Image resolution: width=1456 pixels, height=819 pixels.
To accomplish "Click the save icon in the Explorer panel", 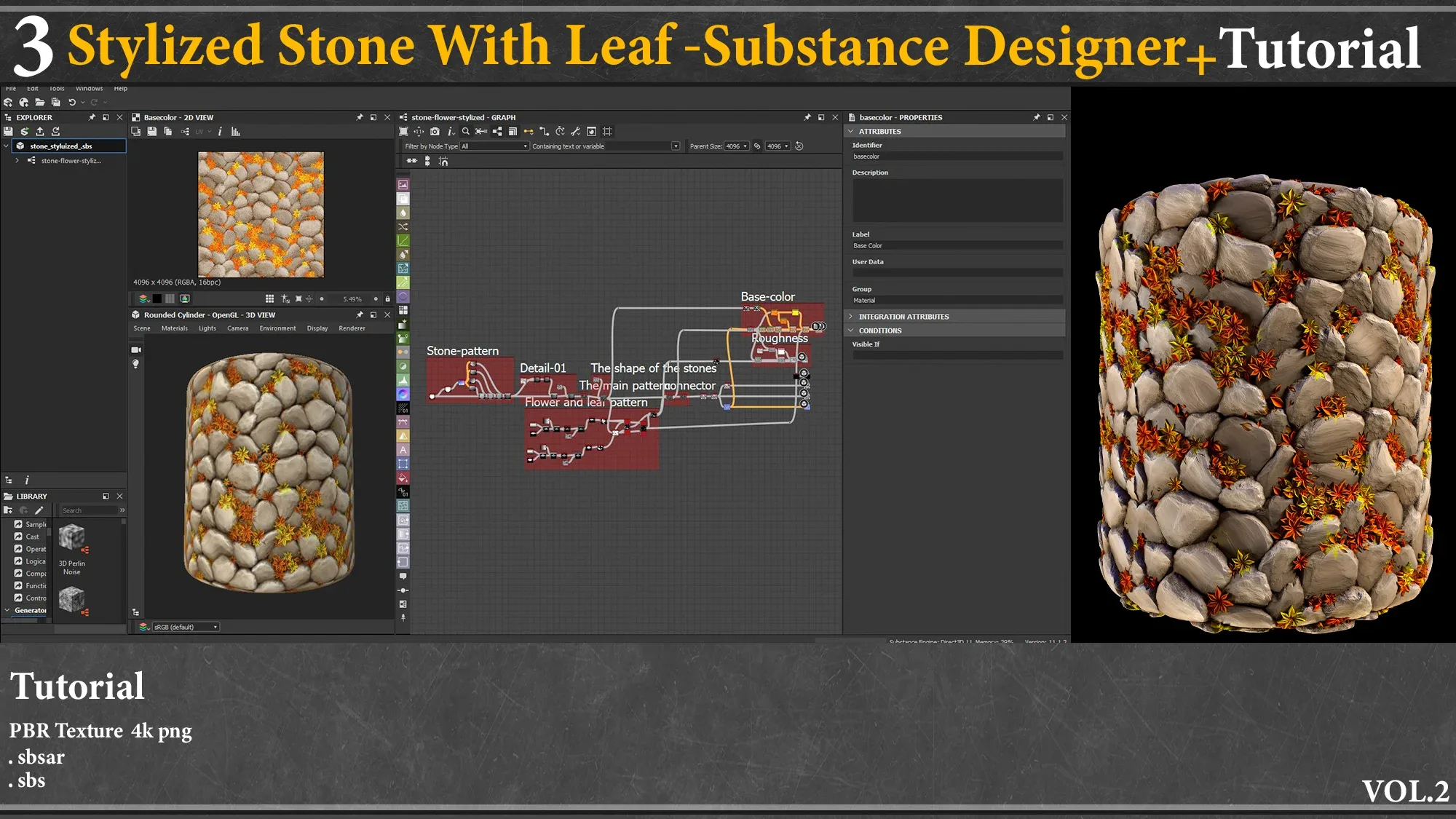I will pos(7,132).
